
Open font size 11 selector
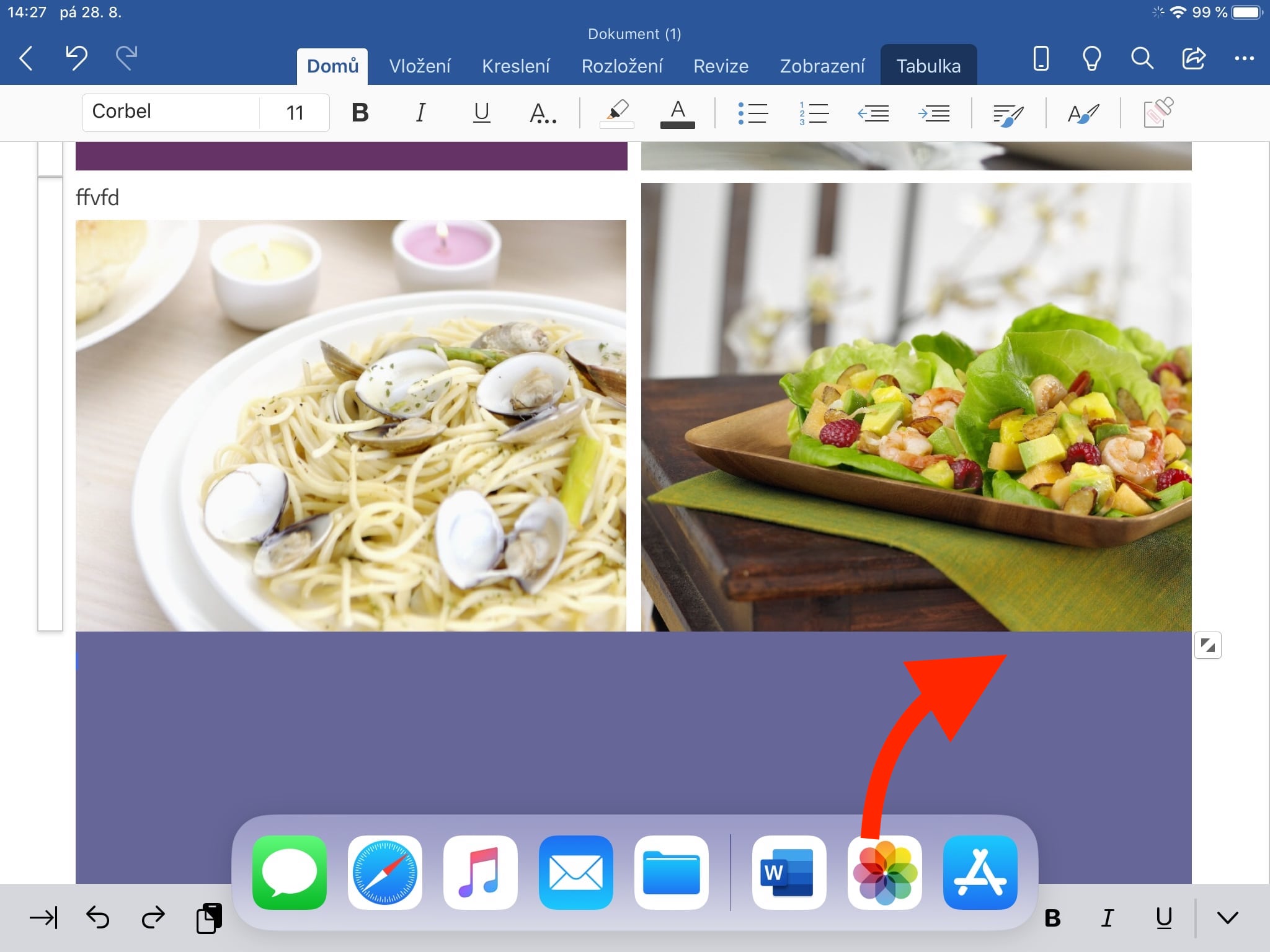[x=295, y=113]
